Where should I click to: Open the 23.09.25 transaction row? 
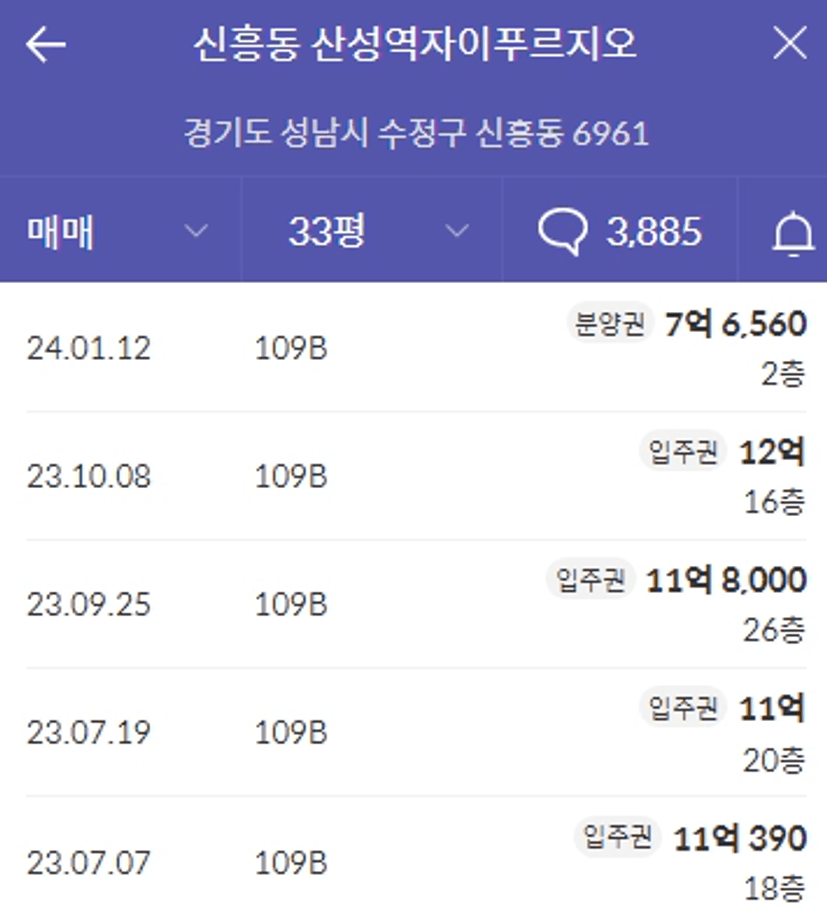[x=416, y=604]
